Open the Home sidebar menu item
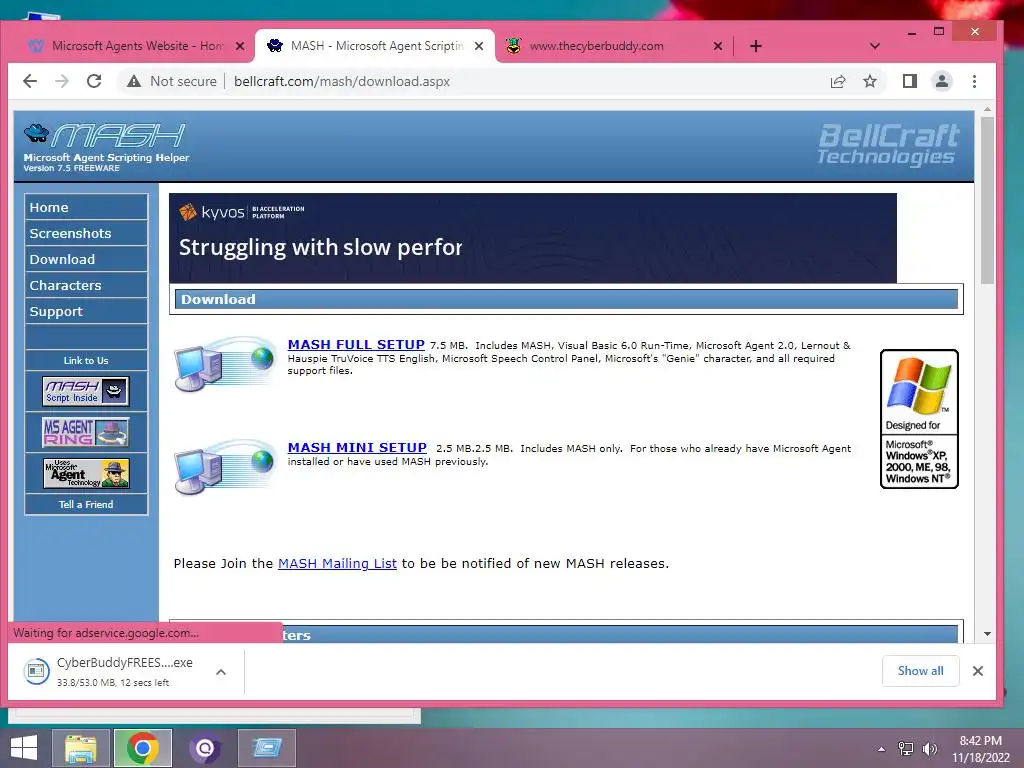The image size is (1024, 768). click(86, 207)
